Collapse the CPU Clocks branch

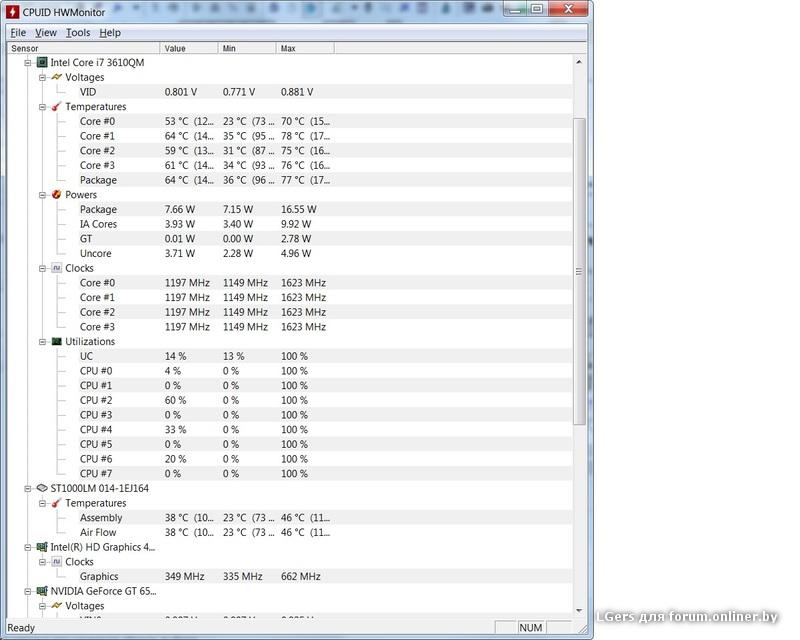pyautogui.click(x=42, y=268)
